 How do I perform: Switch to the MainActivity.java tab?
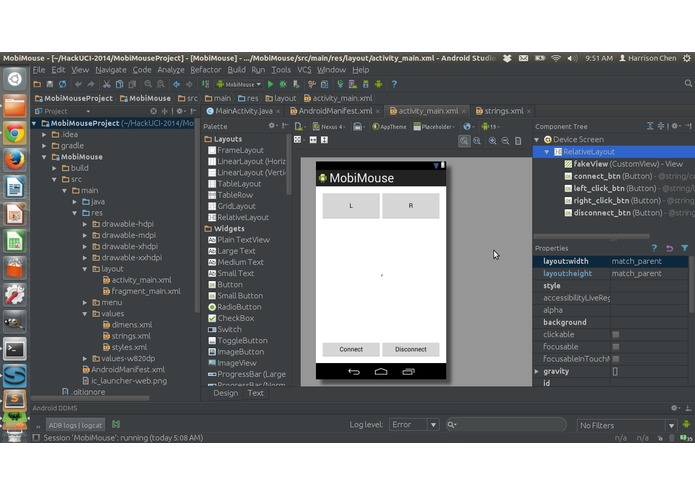[243, 111]
